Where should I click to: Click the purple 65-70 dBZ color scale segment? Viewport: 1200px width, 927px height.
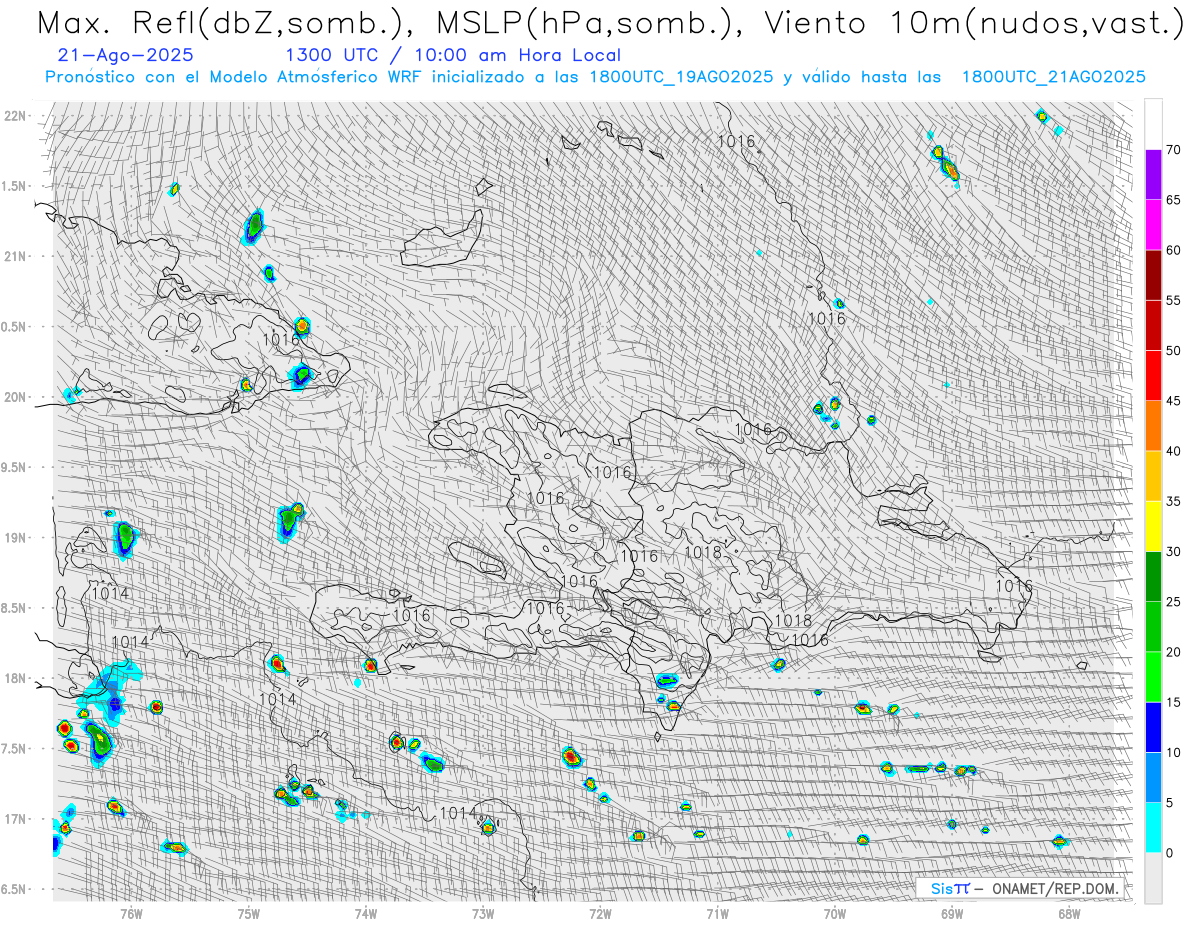coord(1153,174)
